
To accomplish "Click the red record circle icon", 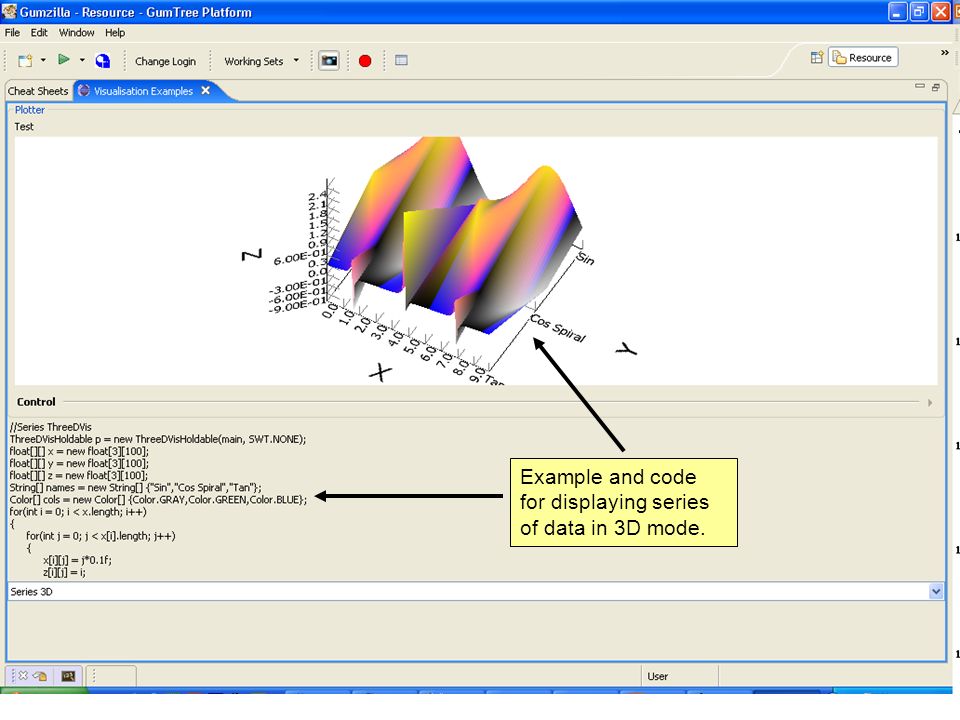I will 365,61.
